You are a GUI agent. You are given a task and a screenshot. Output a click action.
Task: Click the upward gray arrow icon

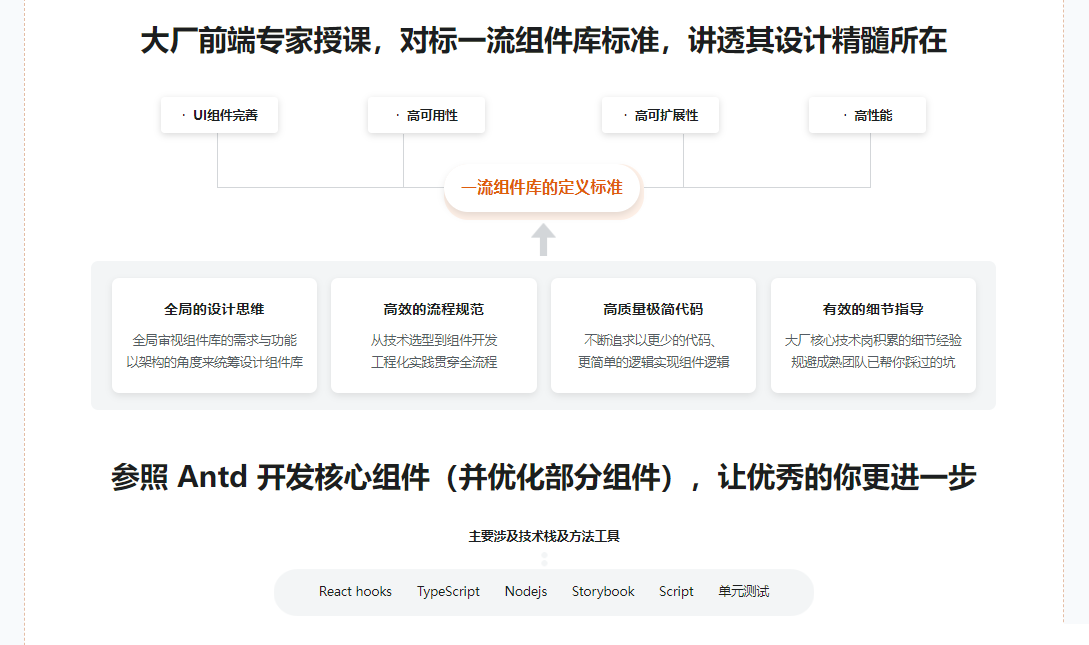click(543, 240)
